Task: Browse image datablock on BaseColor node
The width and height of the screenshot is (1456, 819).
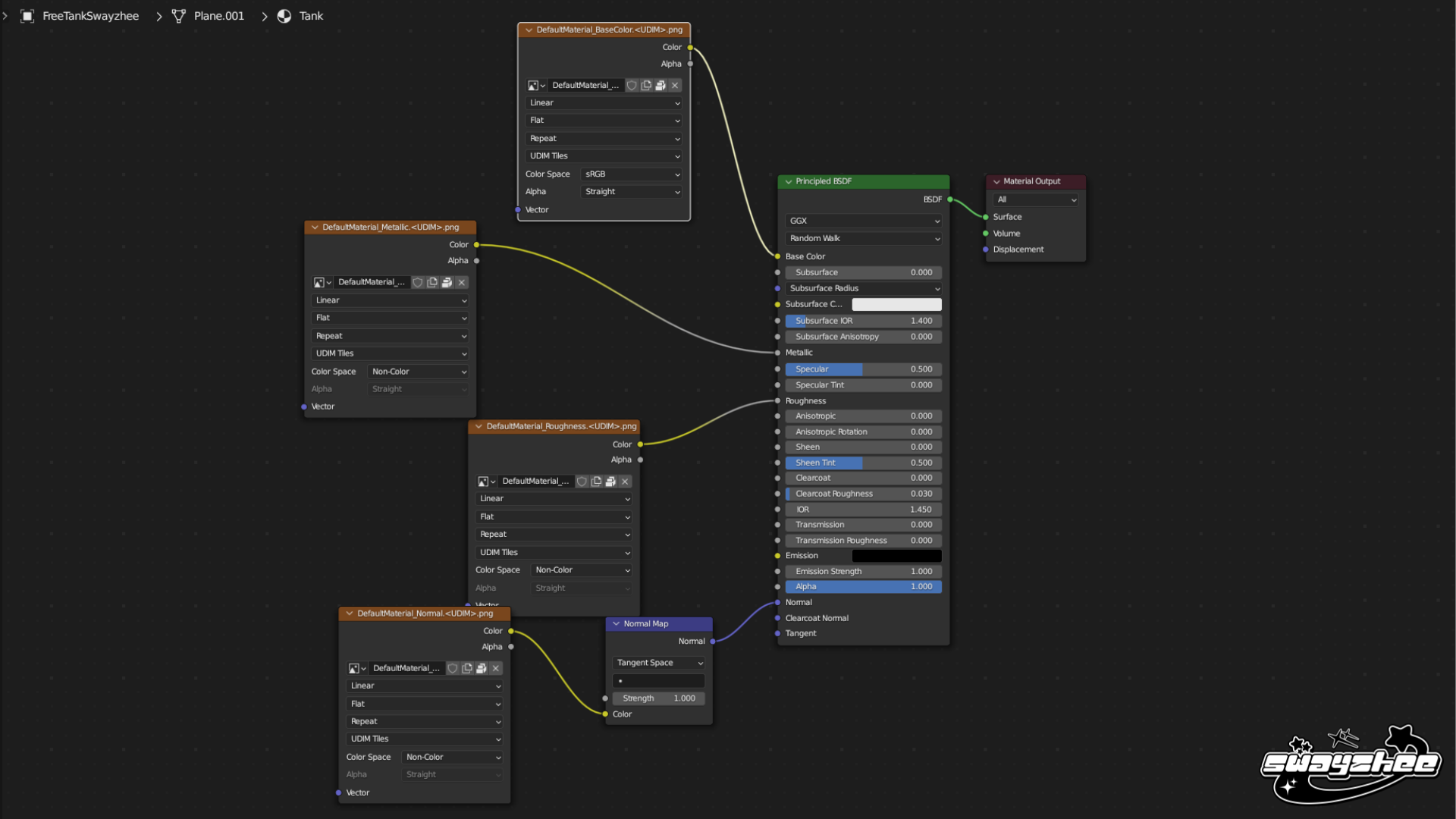Action: (536, 86)
